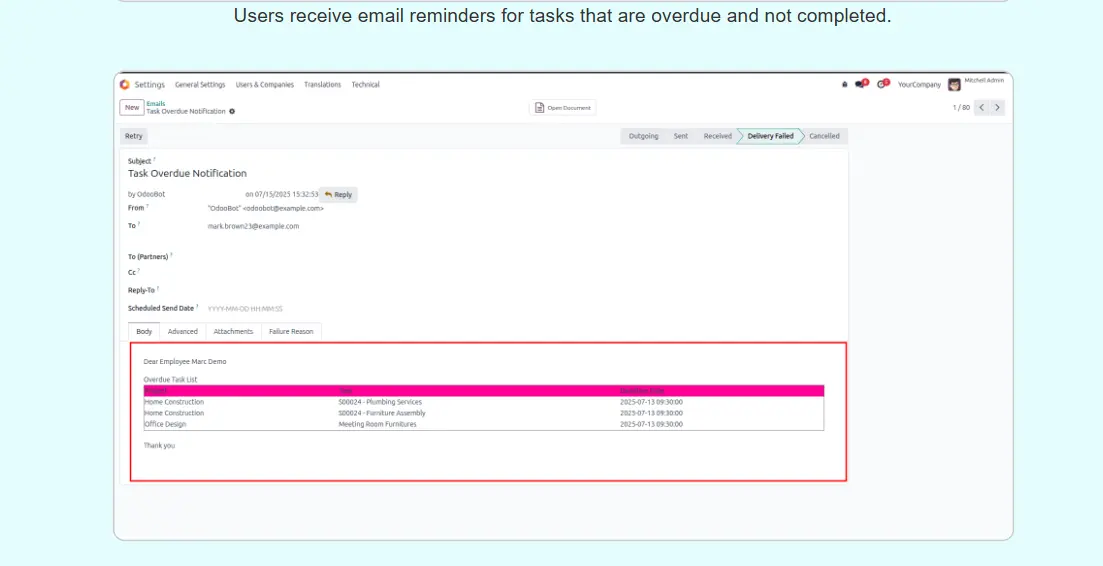
Task: Click the Odoo app logo icon
Action: point(125,85)
